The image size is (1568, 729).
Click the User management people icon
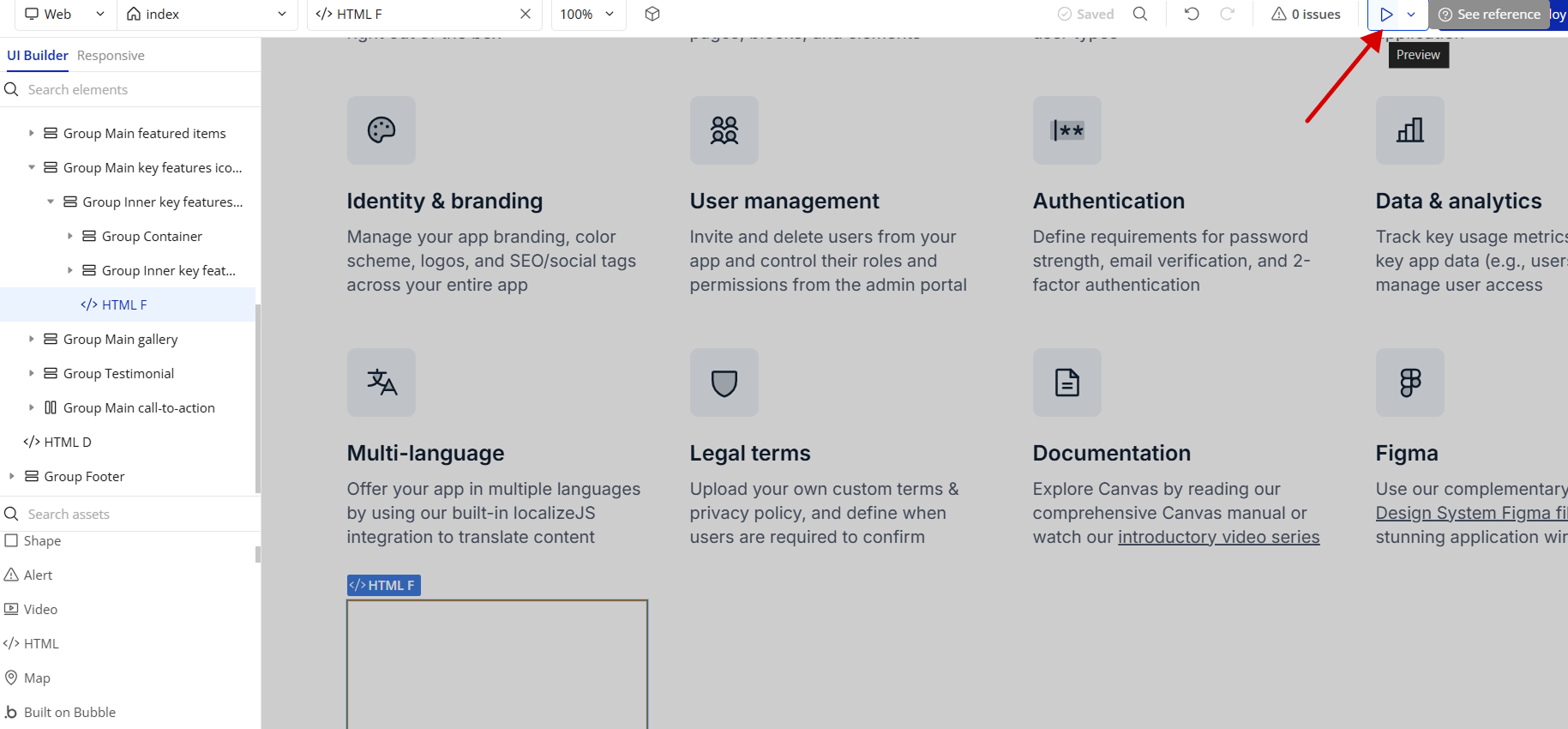pyautogui.click(x=724, y=130)
